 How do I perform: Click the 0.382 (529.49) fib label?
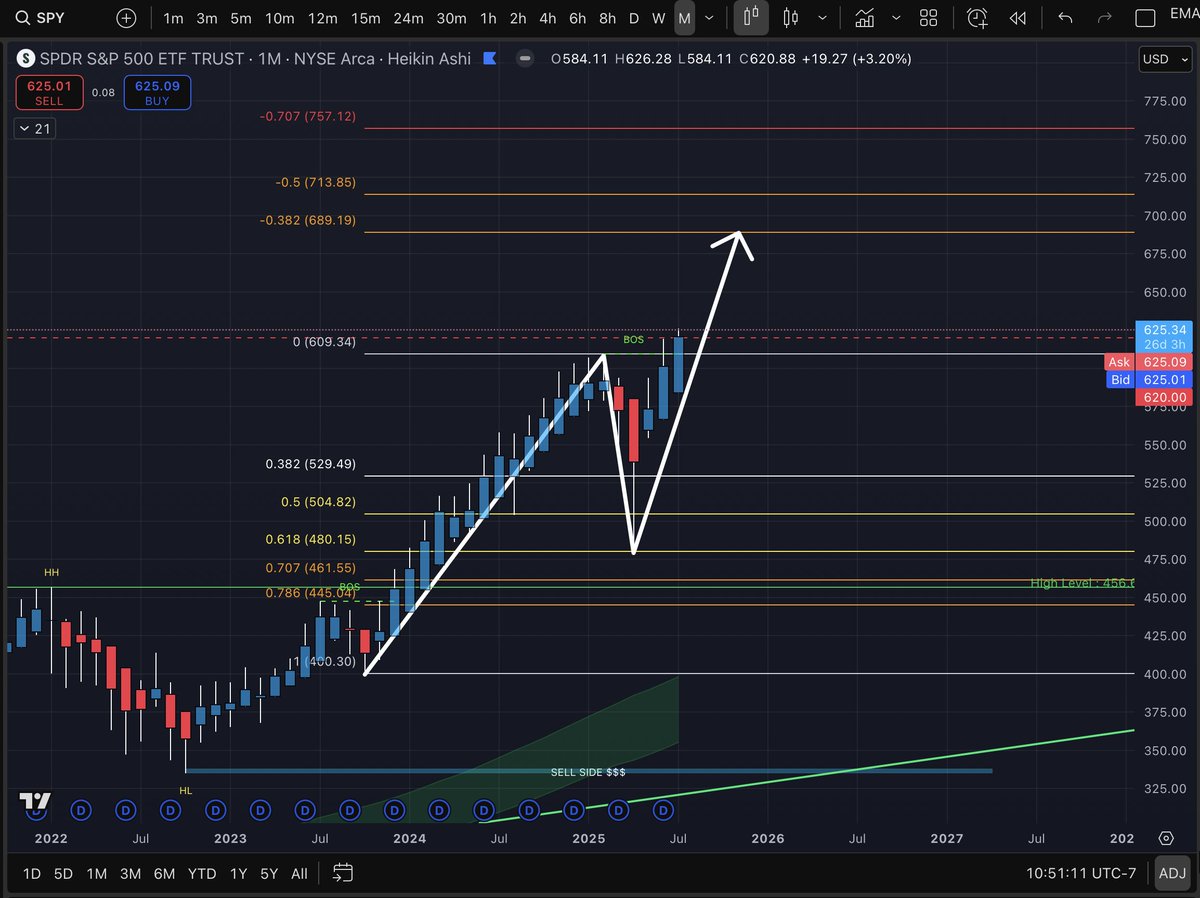coord(311,464)
